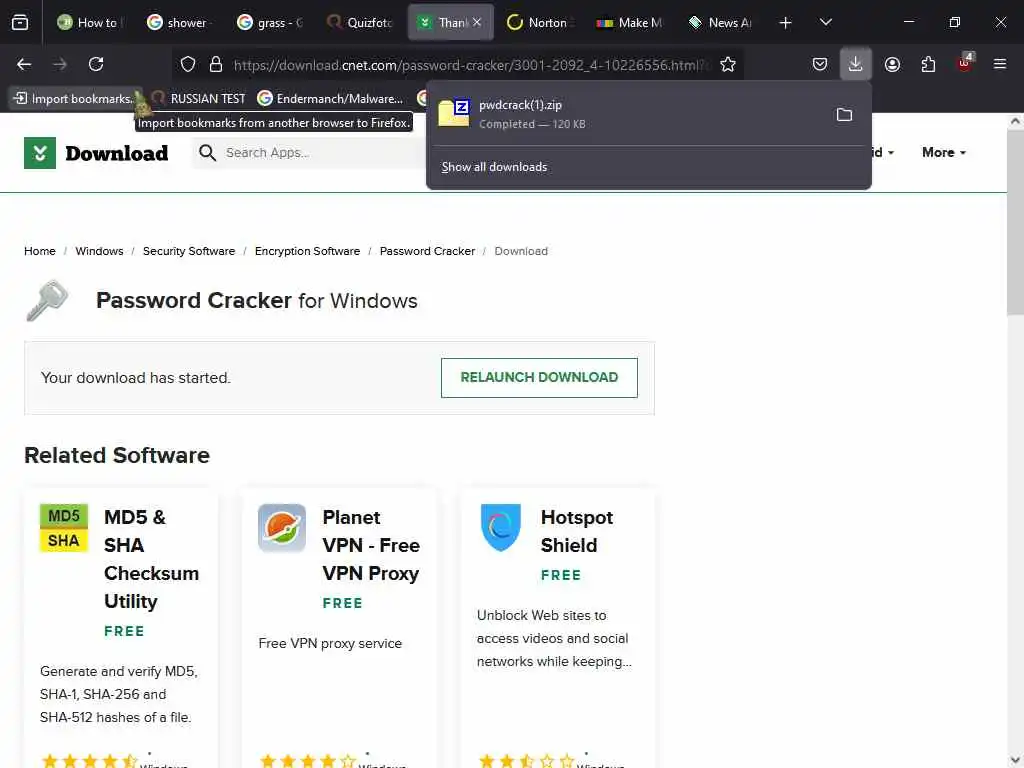Go to the Password Cracker breadcrumb
Screen dimensions: 1024x768
427,251
